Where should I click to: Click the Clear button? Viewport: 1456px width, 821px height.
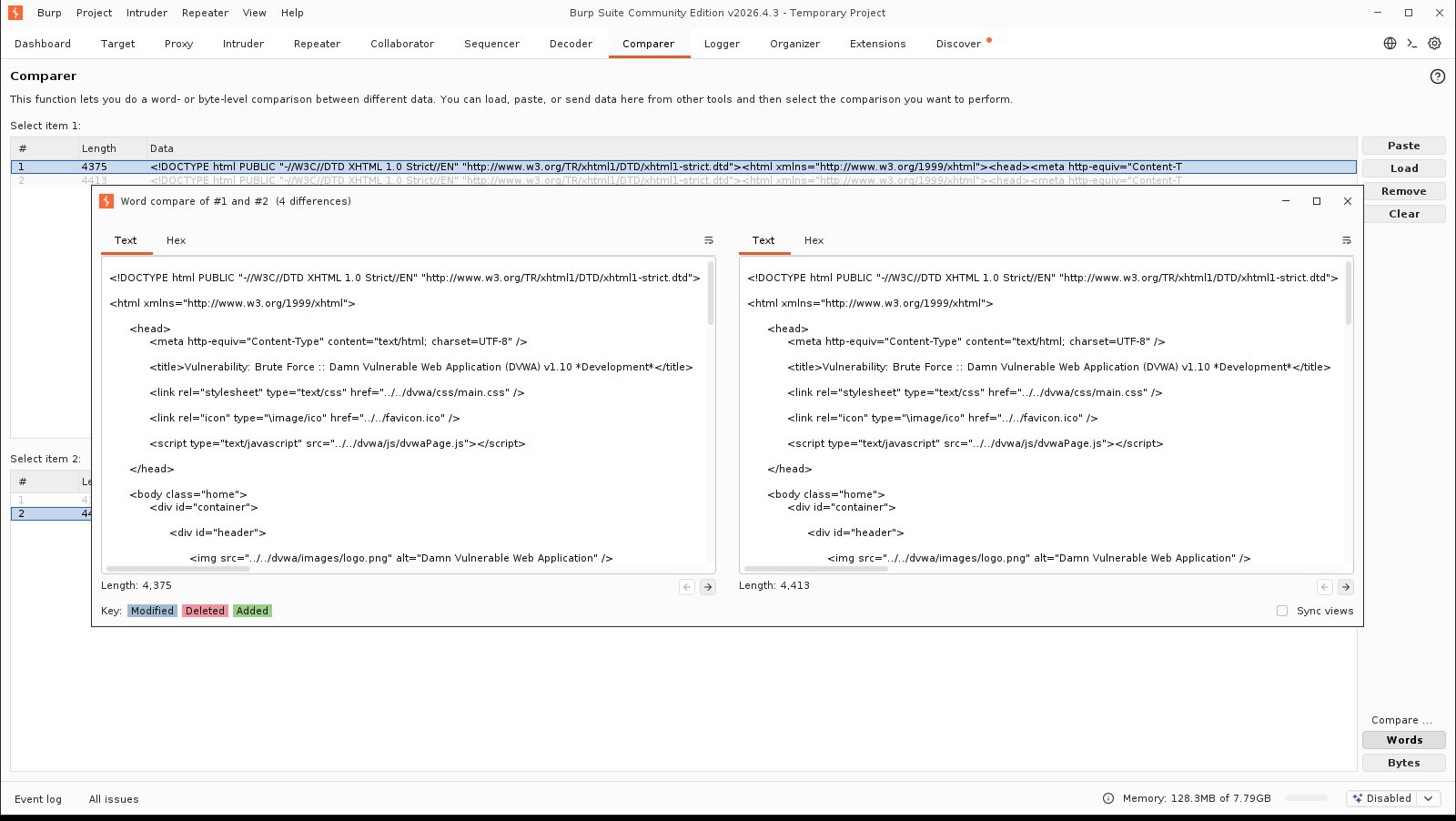tap(1403, 214)
